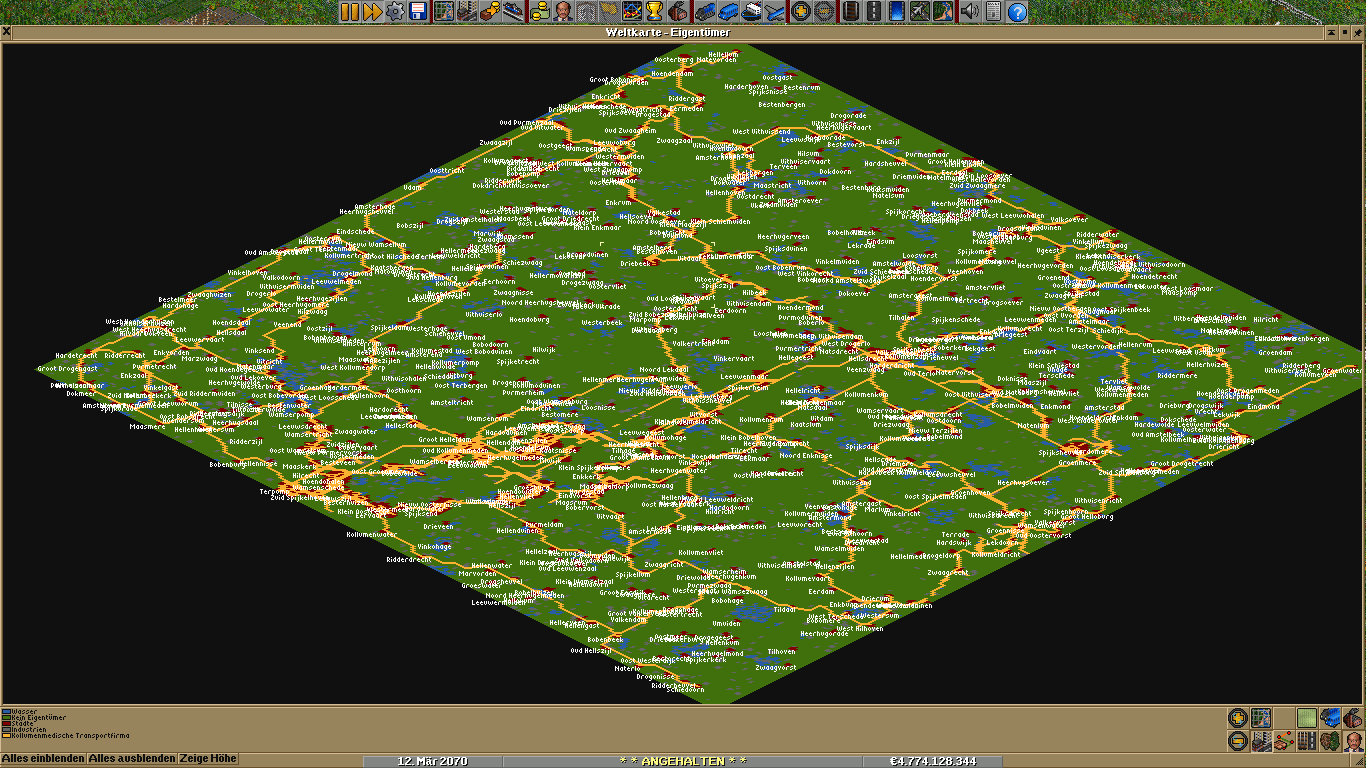Screen dimensions: 1366x768
Task: Open the league table trophy icon
Action: 654,12
